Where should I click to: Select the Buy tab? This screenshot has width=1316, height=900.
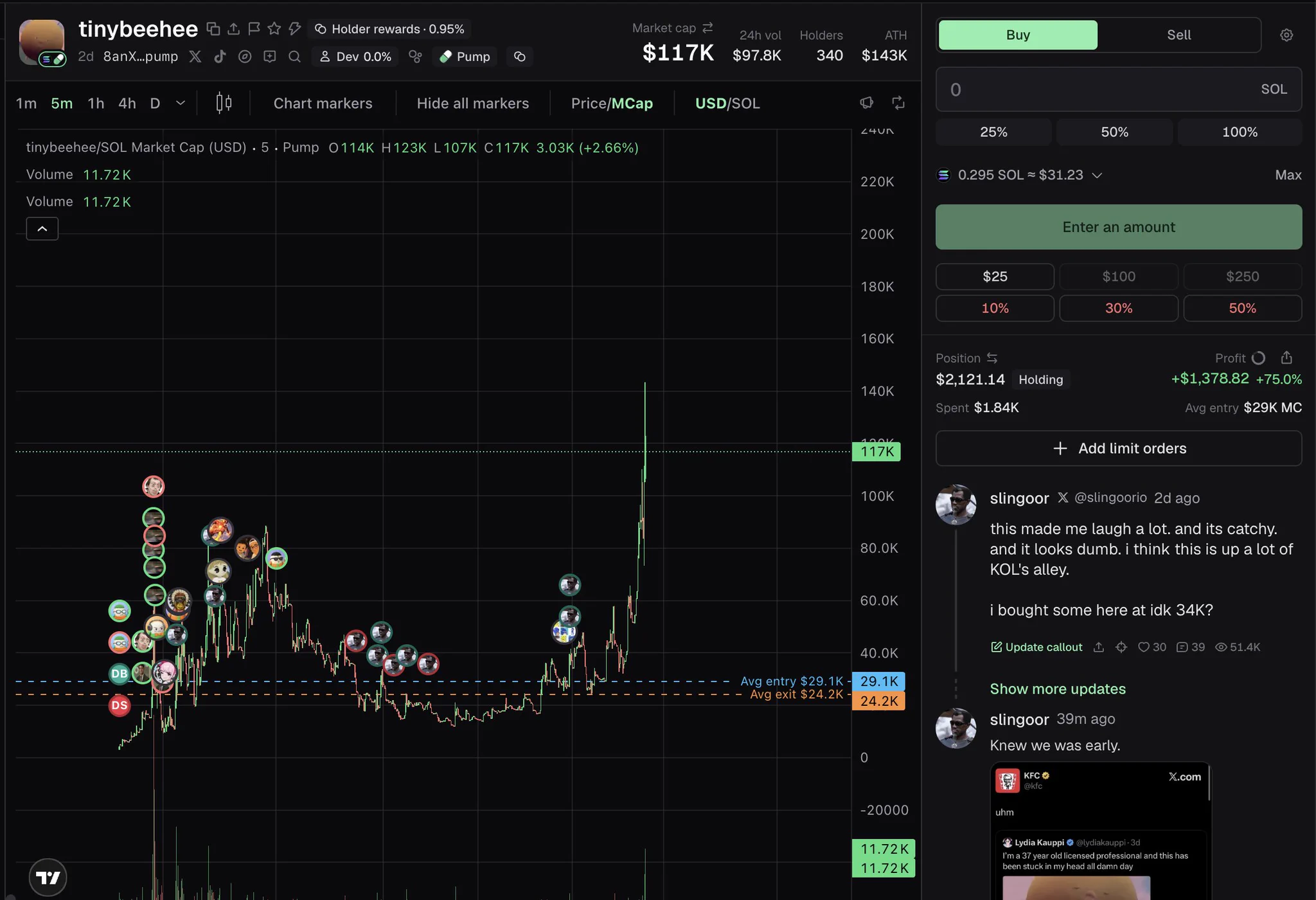click(1018, 35)
